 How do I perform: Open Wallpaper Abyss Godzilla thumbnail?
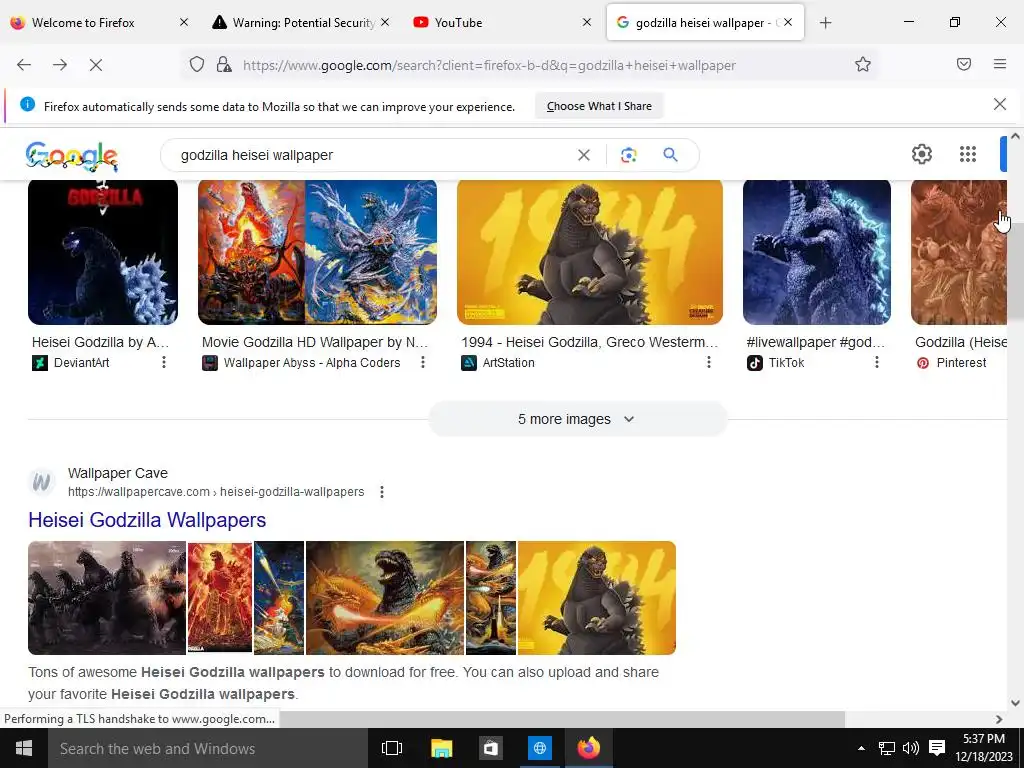click(x=317, y=252)
